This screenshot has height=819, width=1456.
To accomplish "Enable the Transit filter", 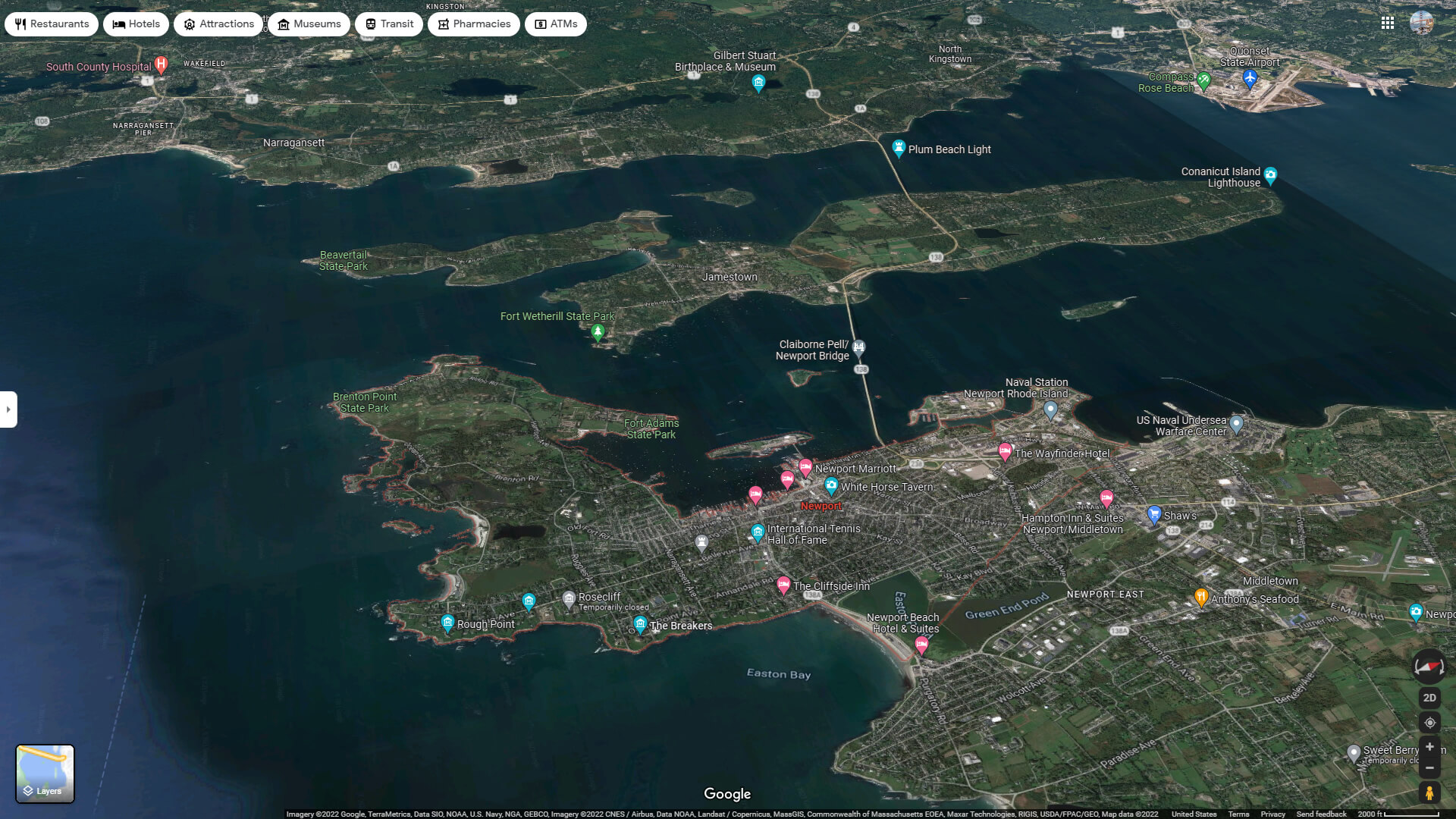I will (388, 24).
